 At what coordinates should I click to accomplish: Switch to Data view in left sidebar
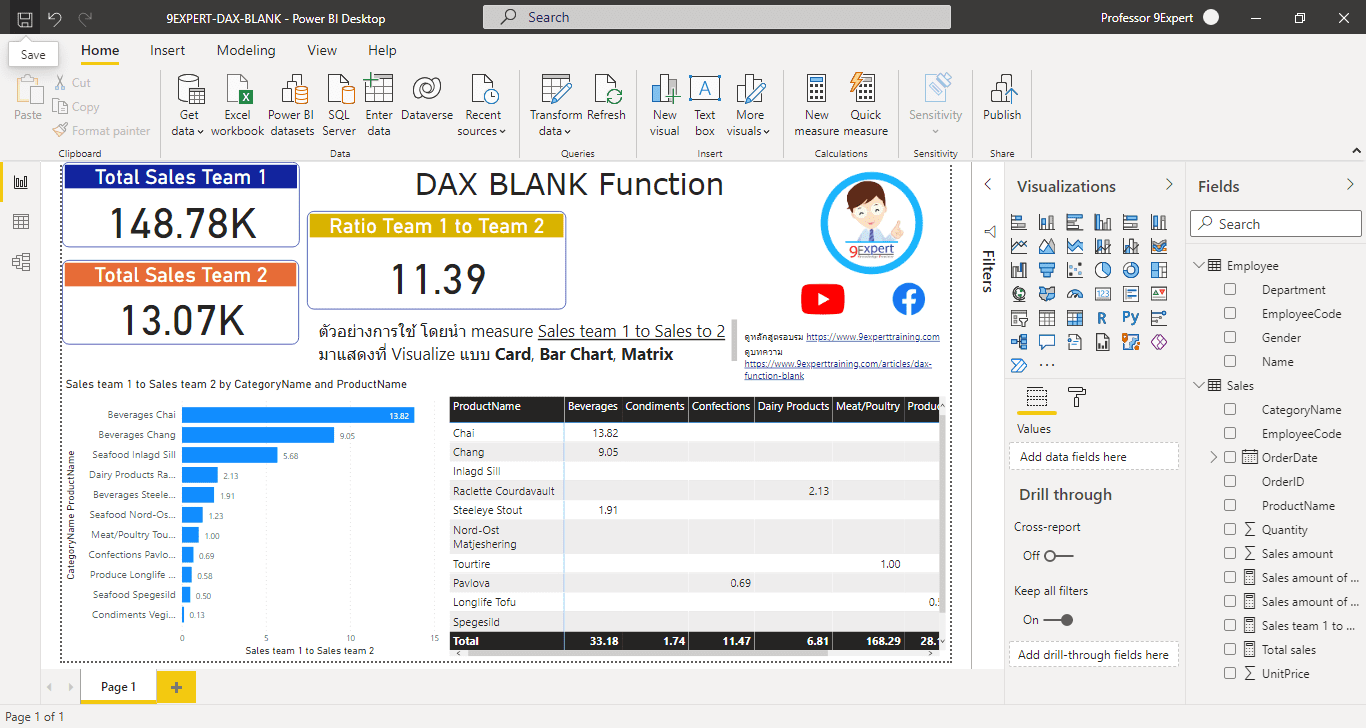coord(20,222)
